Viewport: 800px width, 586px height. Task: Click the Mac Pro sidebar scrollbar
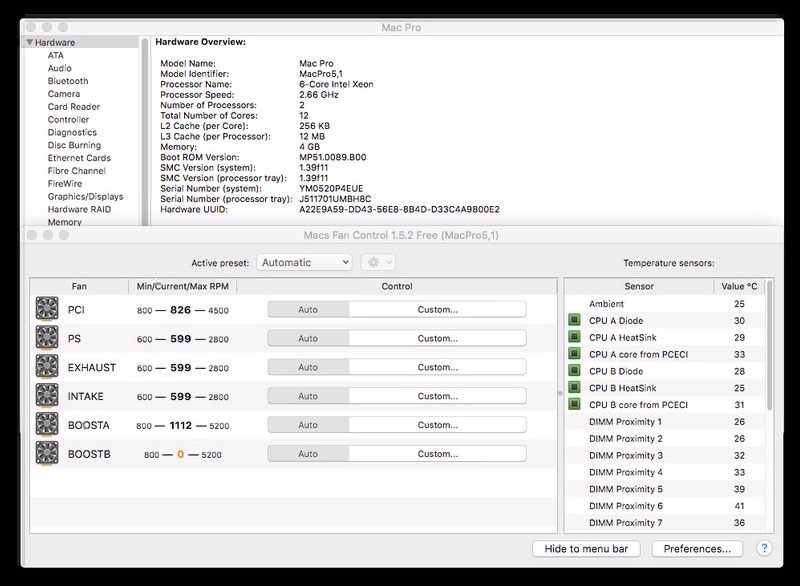click(x=145, y=132)
